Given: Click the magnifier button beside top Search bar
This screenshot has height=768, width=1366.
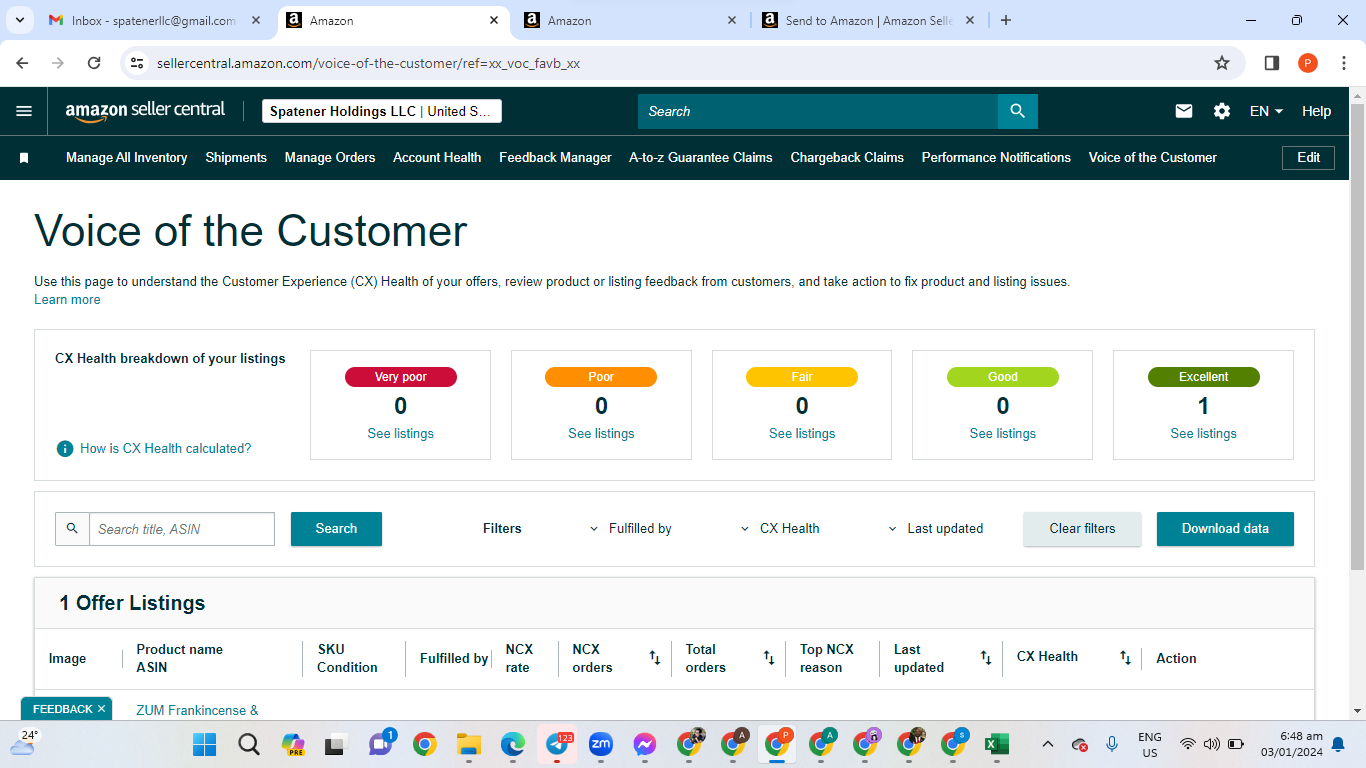Looking at the screenshot, I should coord(1018,111).
